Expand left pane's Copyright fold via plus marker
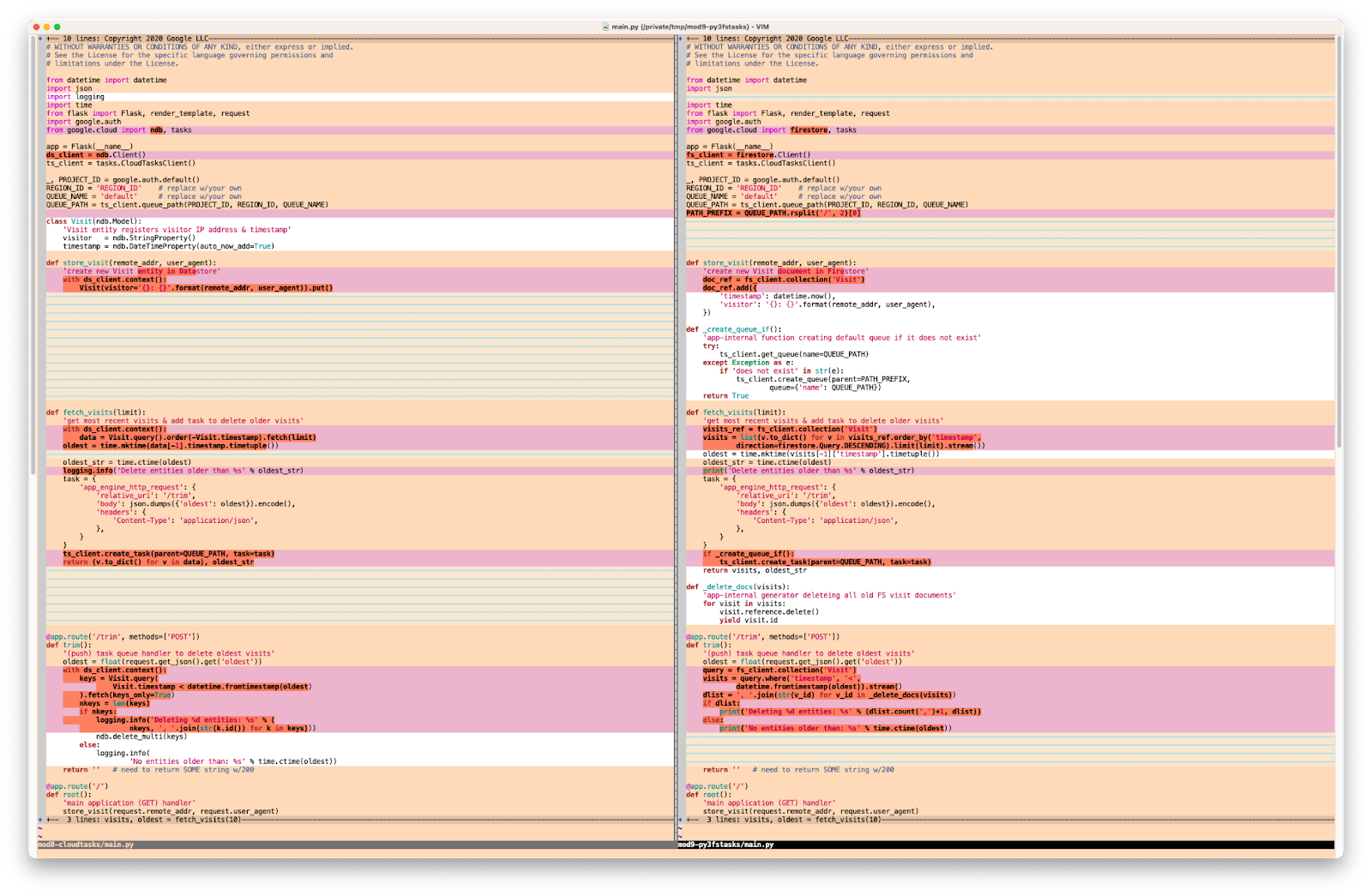Screen dimensions: 1372x896 (40, 39)
